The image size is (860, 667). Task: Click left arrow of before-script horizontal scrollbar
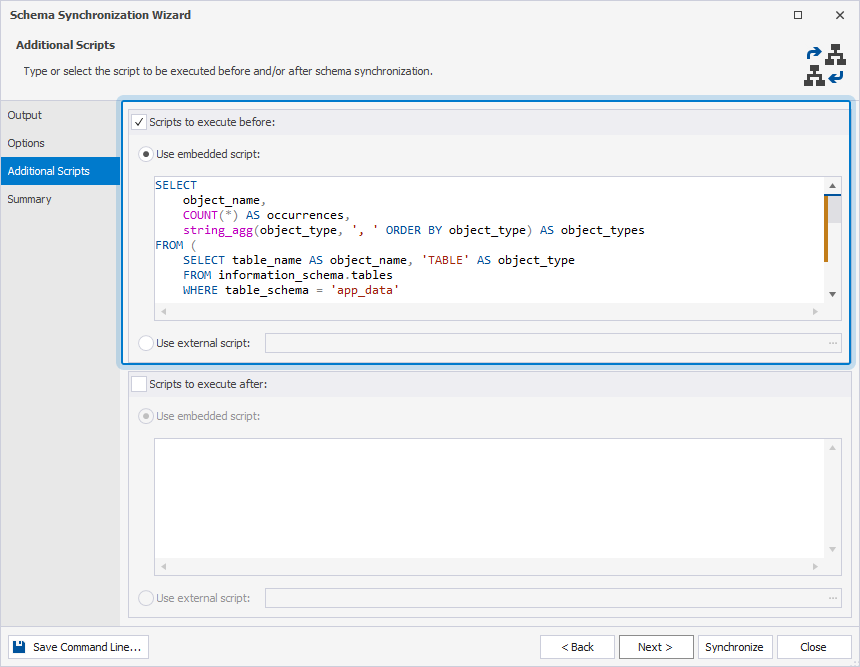[x=163, y=312]
